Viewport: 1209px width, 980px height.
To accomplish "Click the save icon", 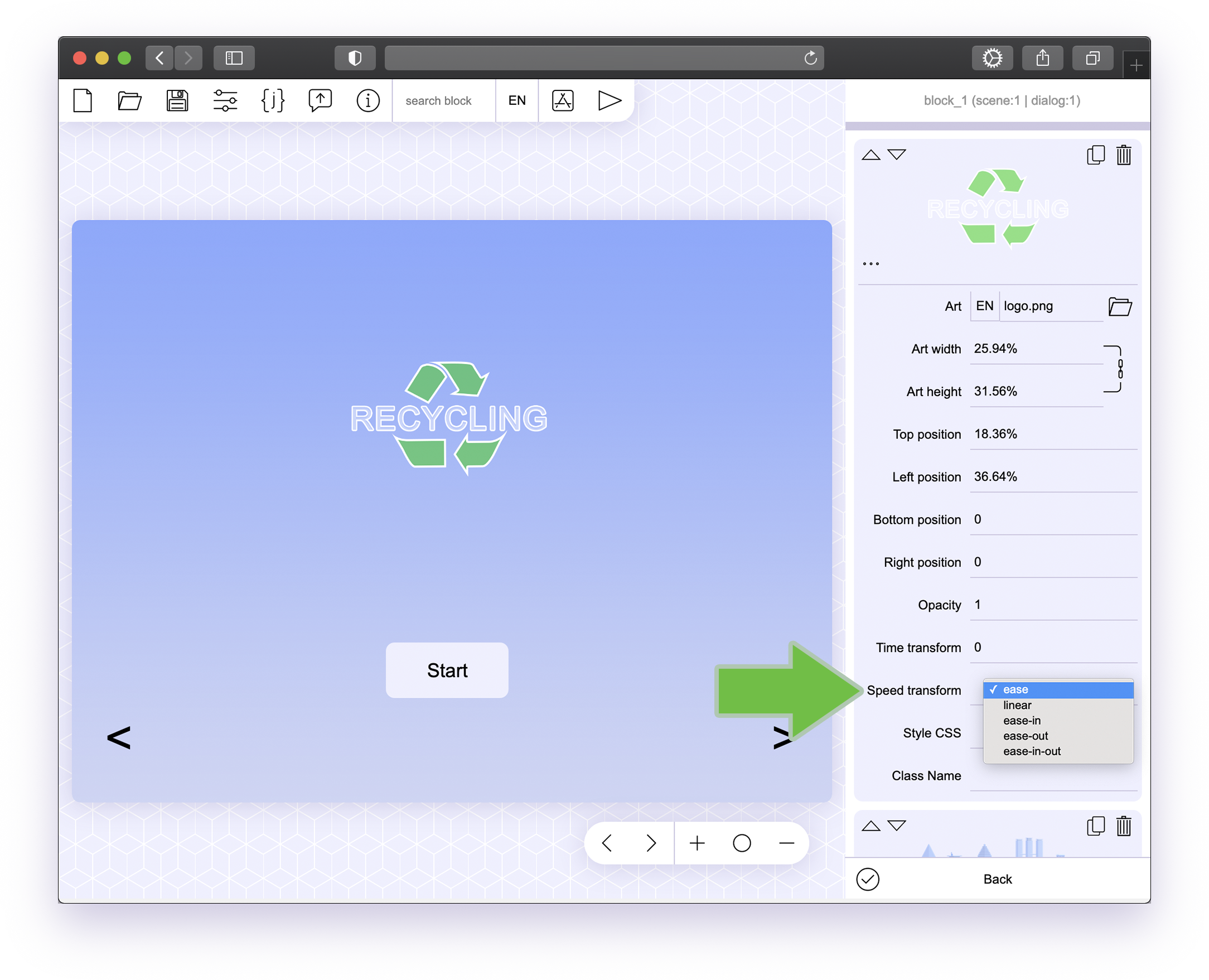I will [x=178, y=99].
